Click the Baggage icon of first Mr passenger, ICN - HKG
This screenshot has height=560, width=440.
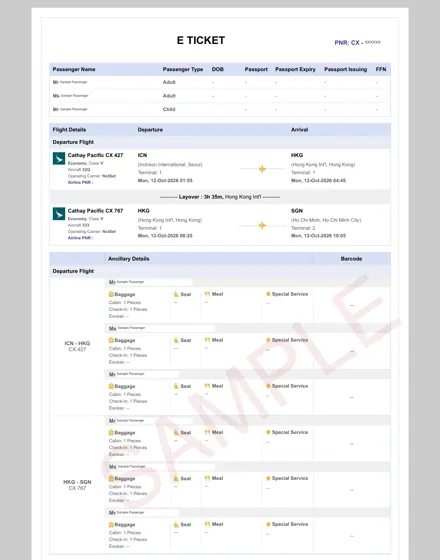111,294
